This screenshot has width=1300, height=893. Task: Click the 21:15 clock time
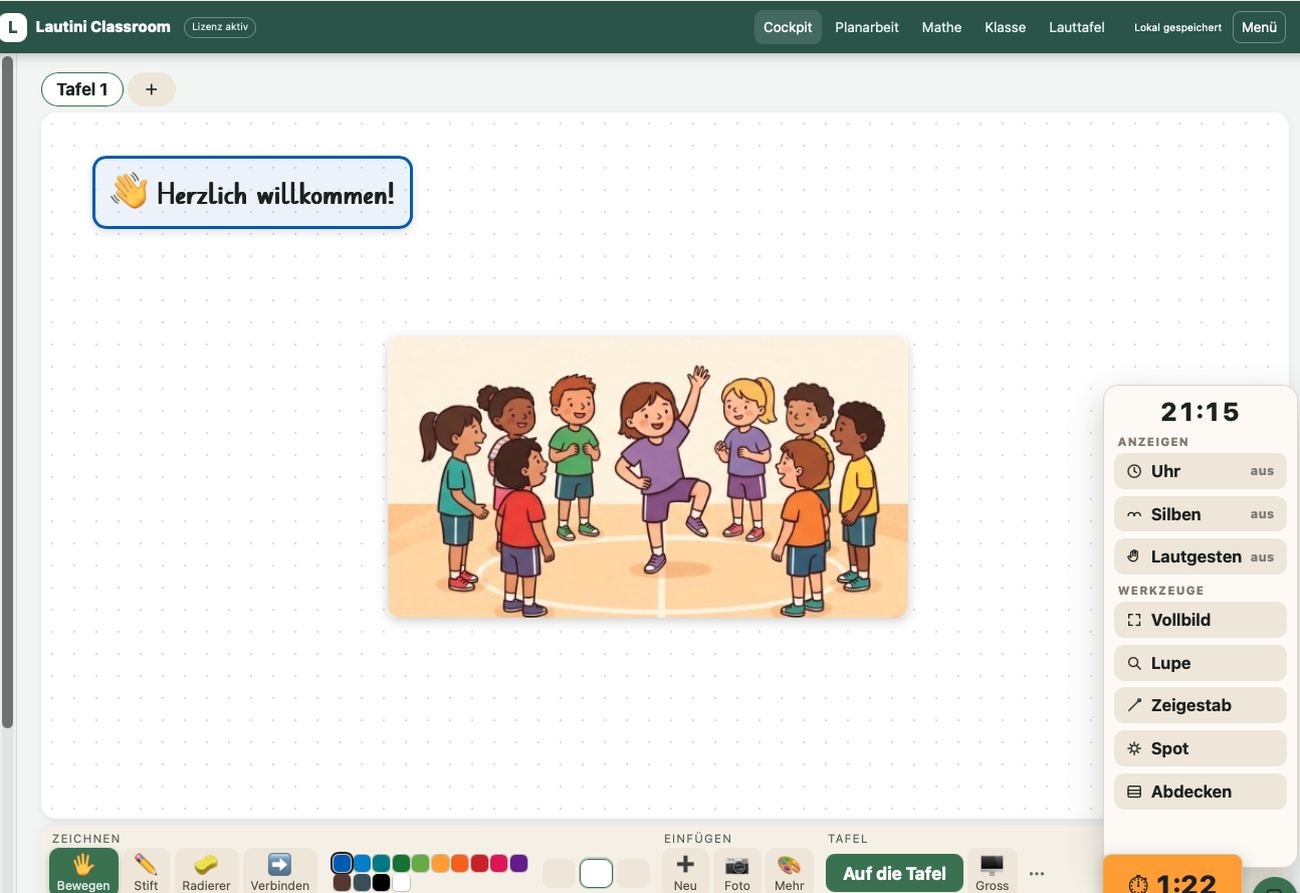click(x=1200, y=412)
